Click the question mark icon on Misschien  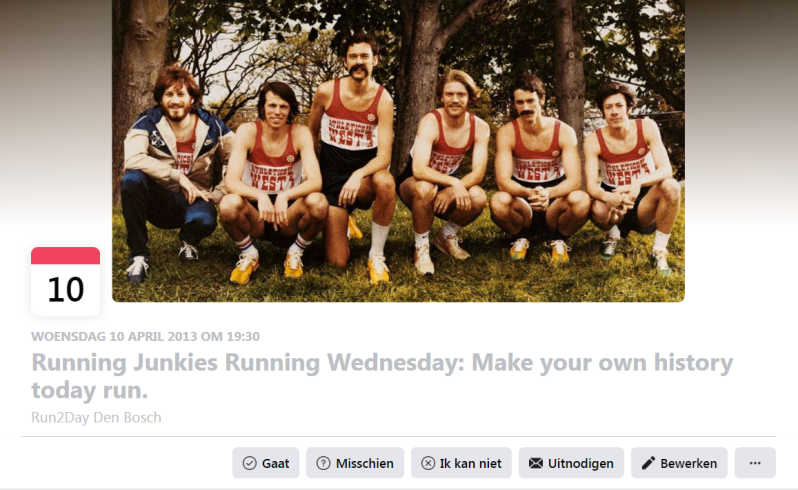click(x=323, y=463)
